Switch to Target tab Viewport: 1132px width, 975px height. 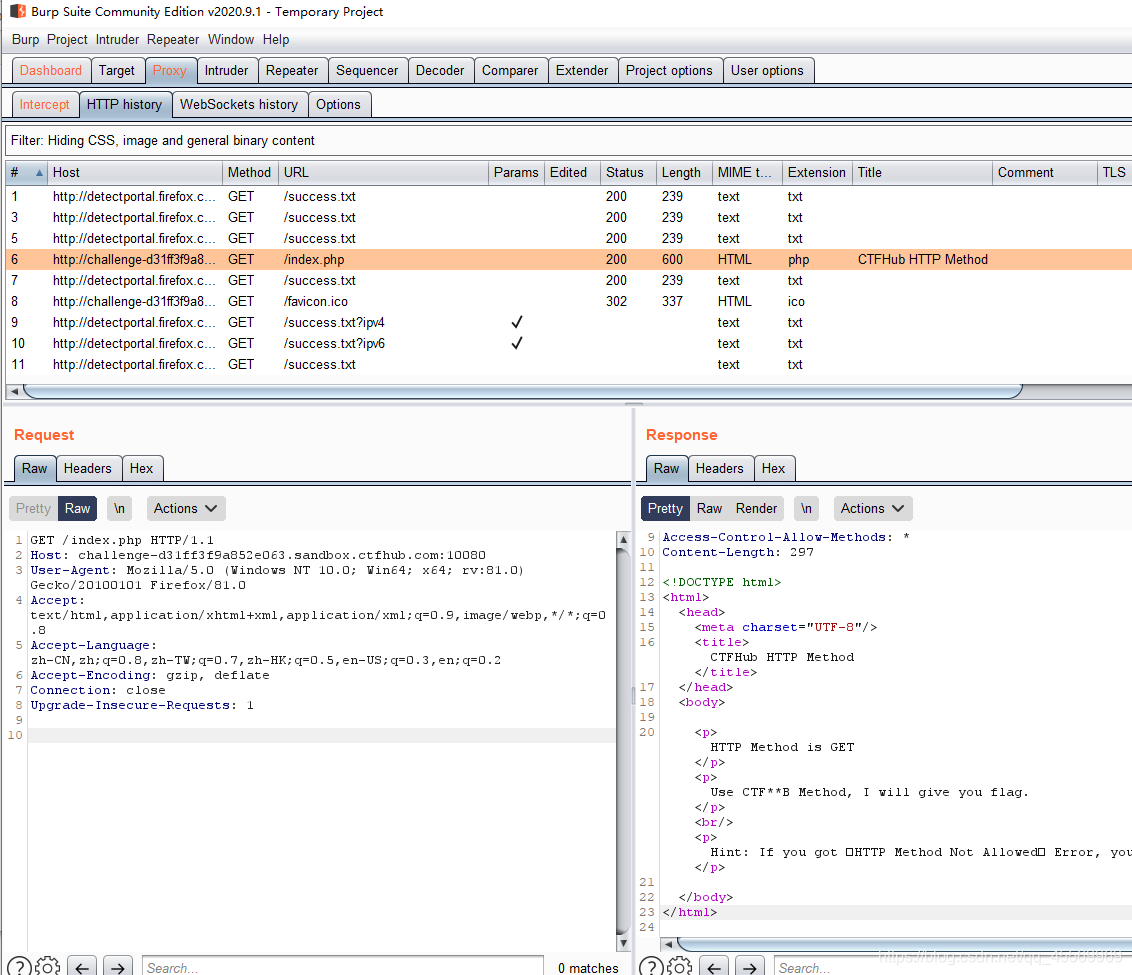coord(117,70)
